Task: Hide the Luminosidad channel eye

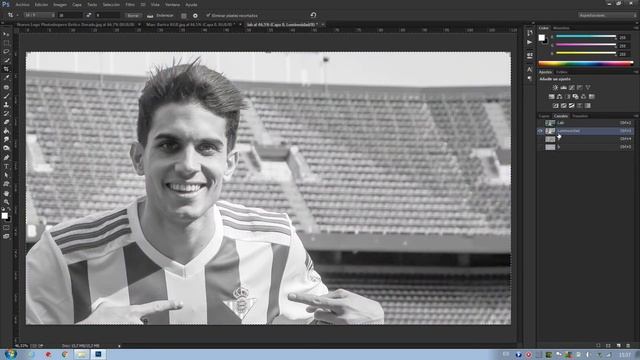Action: point(540,131)
